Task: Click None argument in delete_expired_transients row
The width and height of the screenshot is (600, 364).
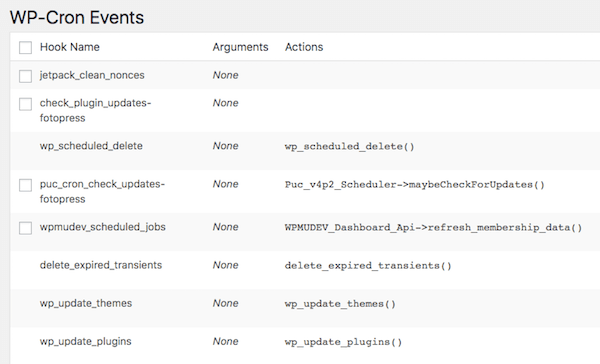Action: (225, 265)
